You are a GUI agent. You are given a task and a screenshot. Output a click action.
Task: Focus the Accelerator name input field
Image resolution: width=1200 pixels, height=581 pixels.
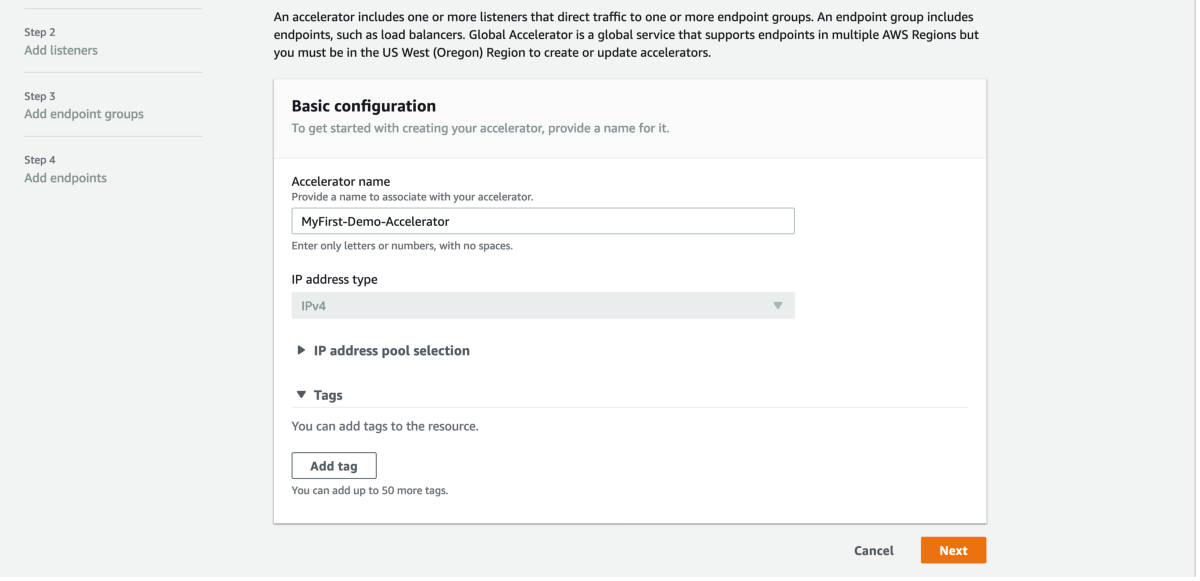[542, 220]
